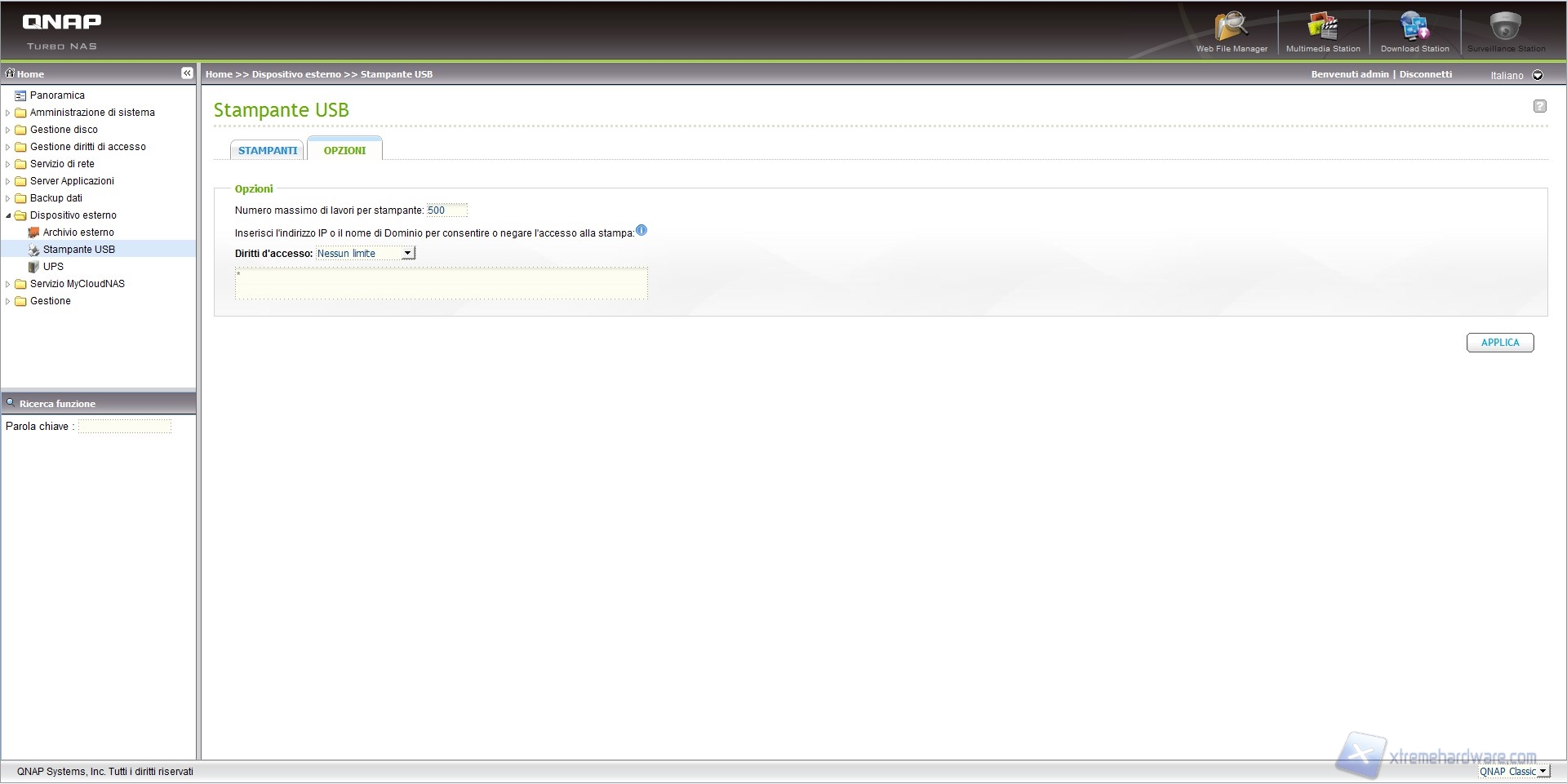Click the maximum print jobs number field
Image resolution: width=1567 pixels, height=784 pixels.
tap(446, 210)
